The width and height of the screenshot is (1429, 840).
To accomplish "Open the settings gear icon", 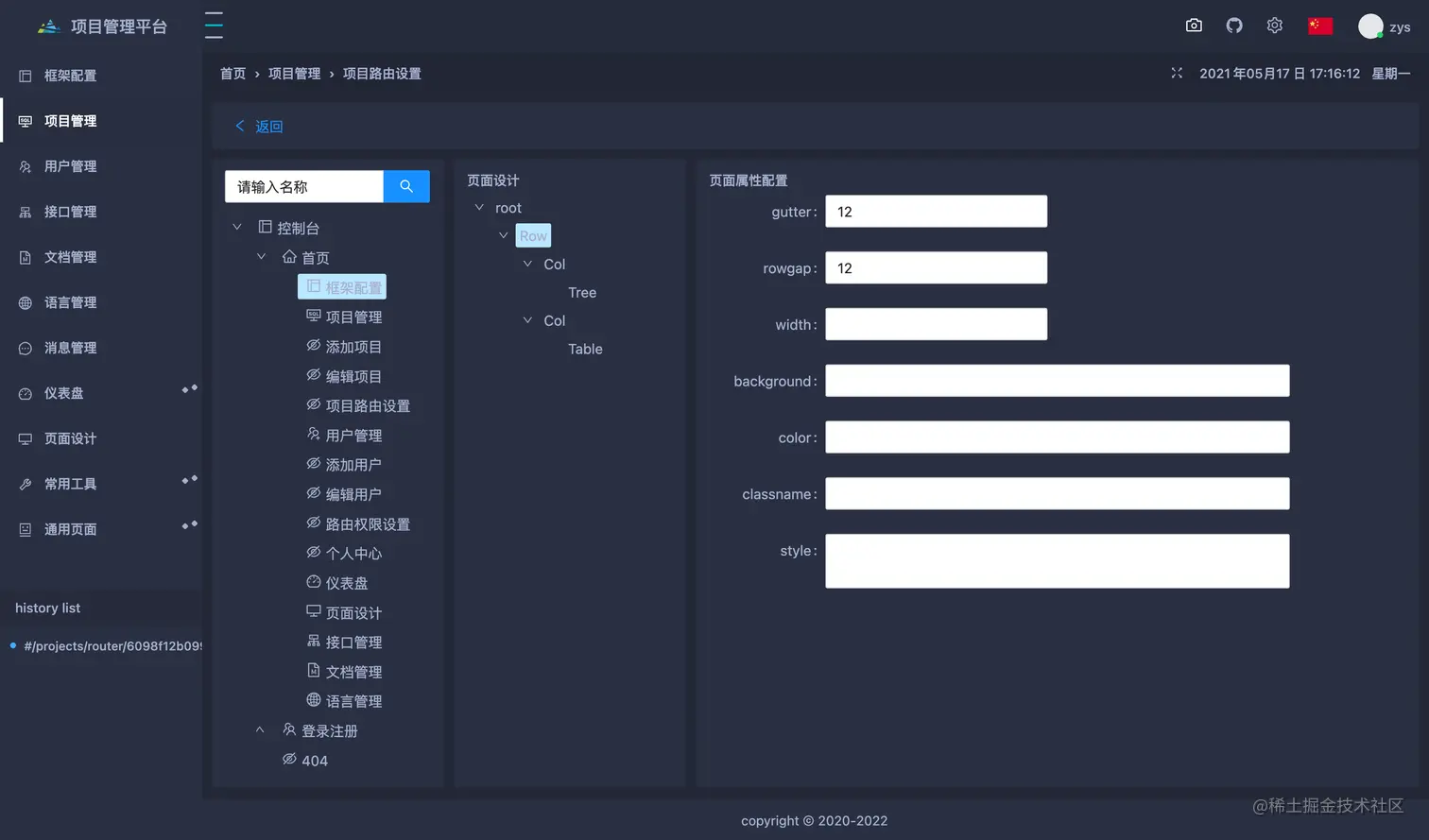I will click(x=1275, y=26).
